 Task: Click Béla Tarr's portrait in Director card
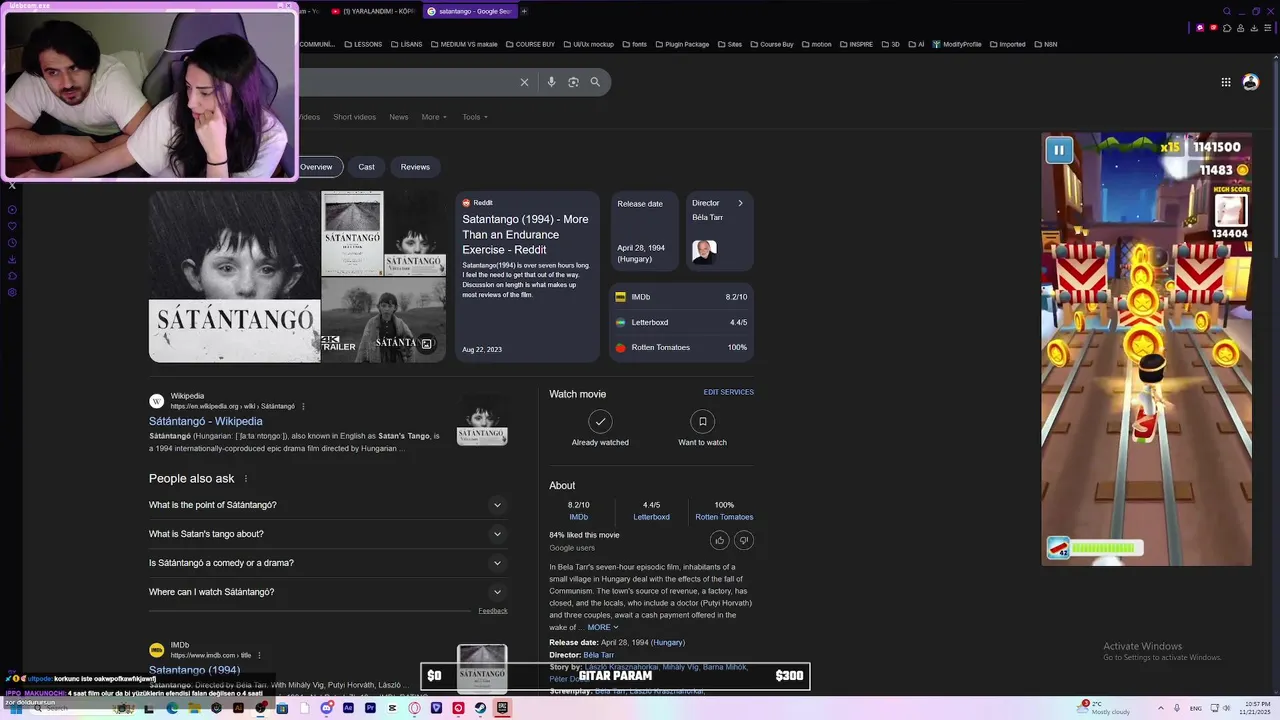point(704,251)
